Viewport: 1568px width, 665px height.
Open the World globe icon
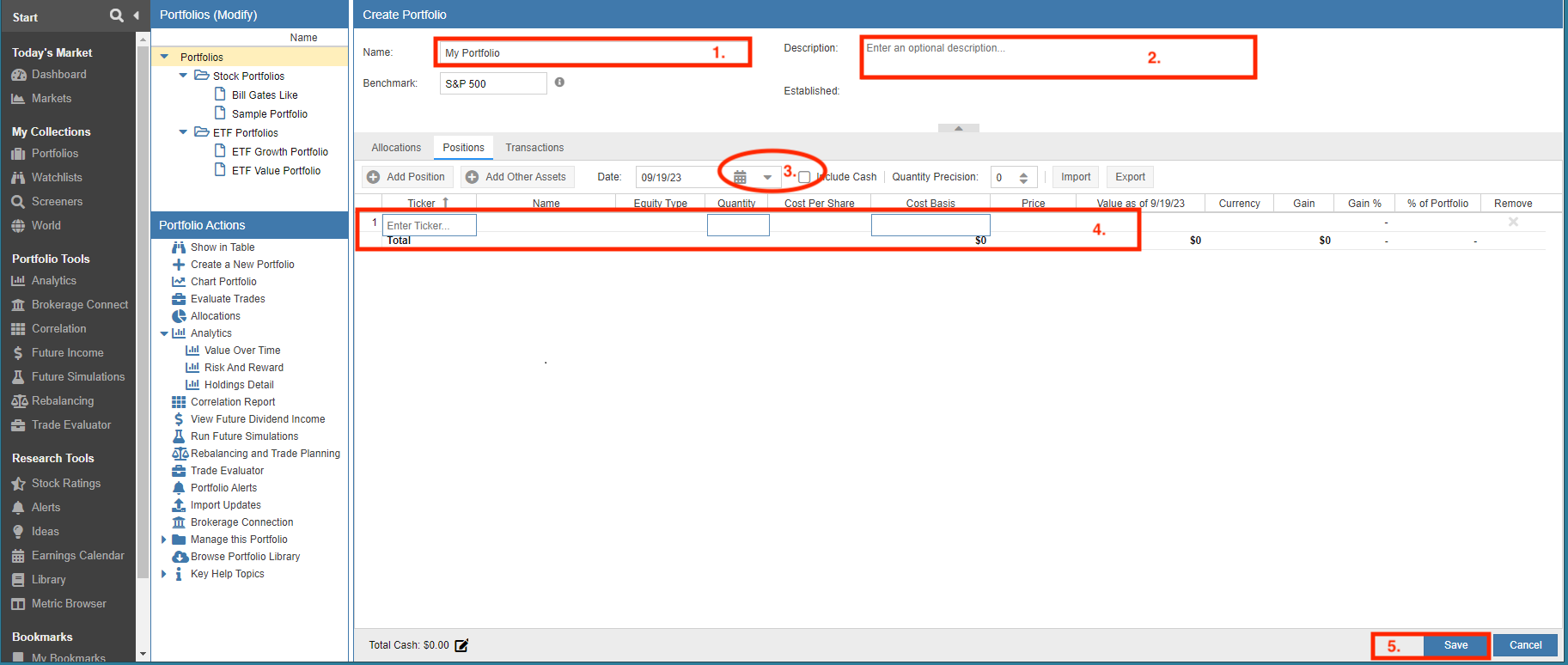pos(18,226)
